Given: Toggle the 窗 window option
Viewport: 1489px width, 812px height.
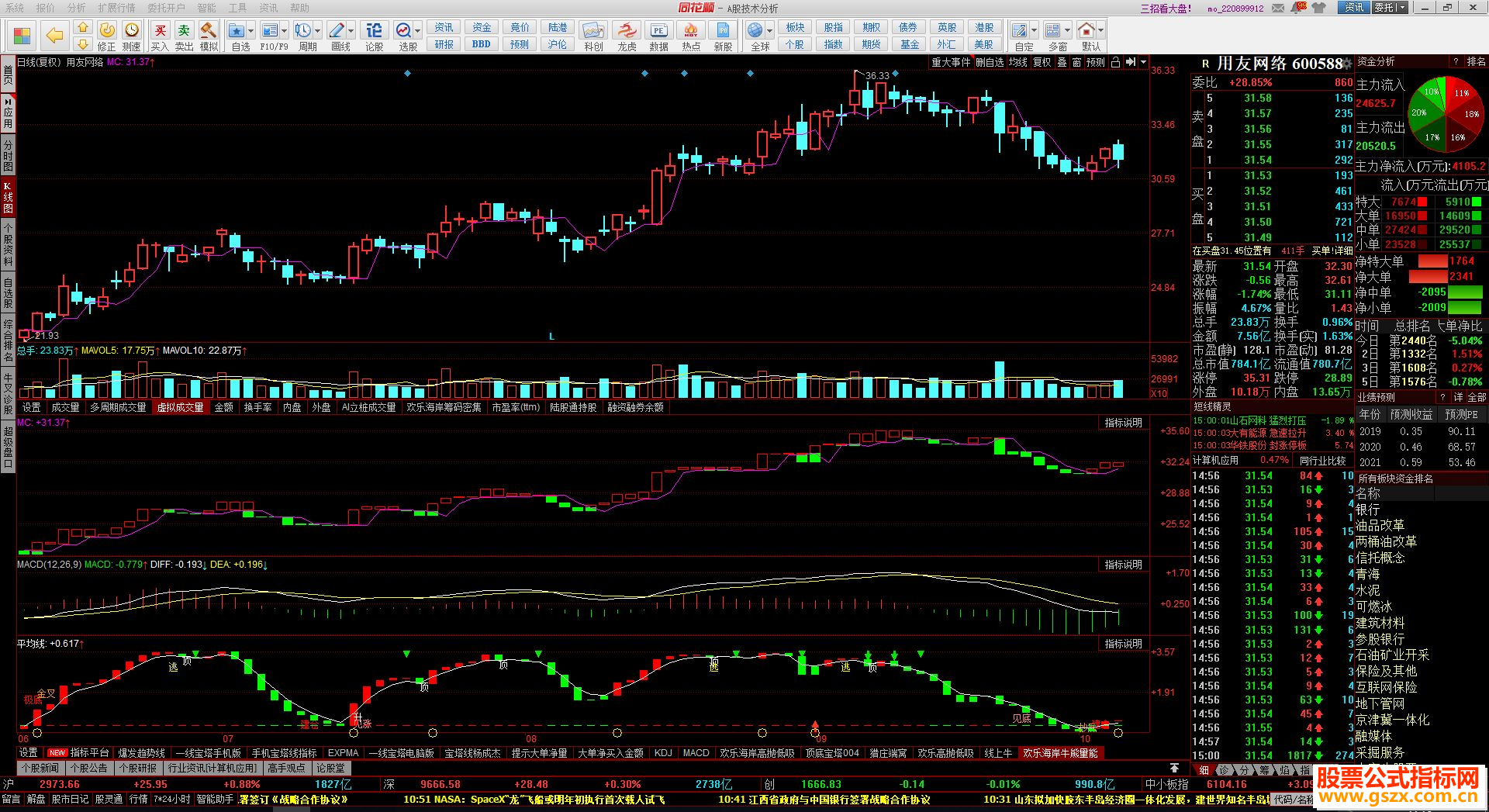Looking at the screenshot, I should point(1076,62).
